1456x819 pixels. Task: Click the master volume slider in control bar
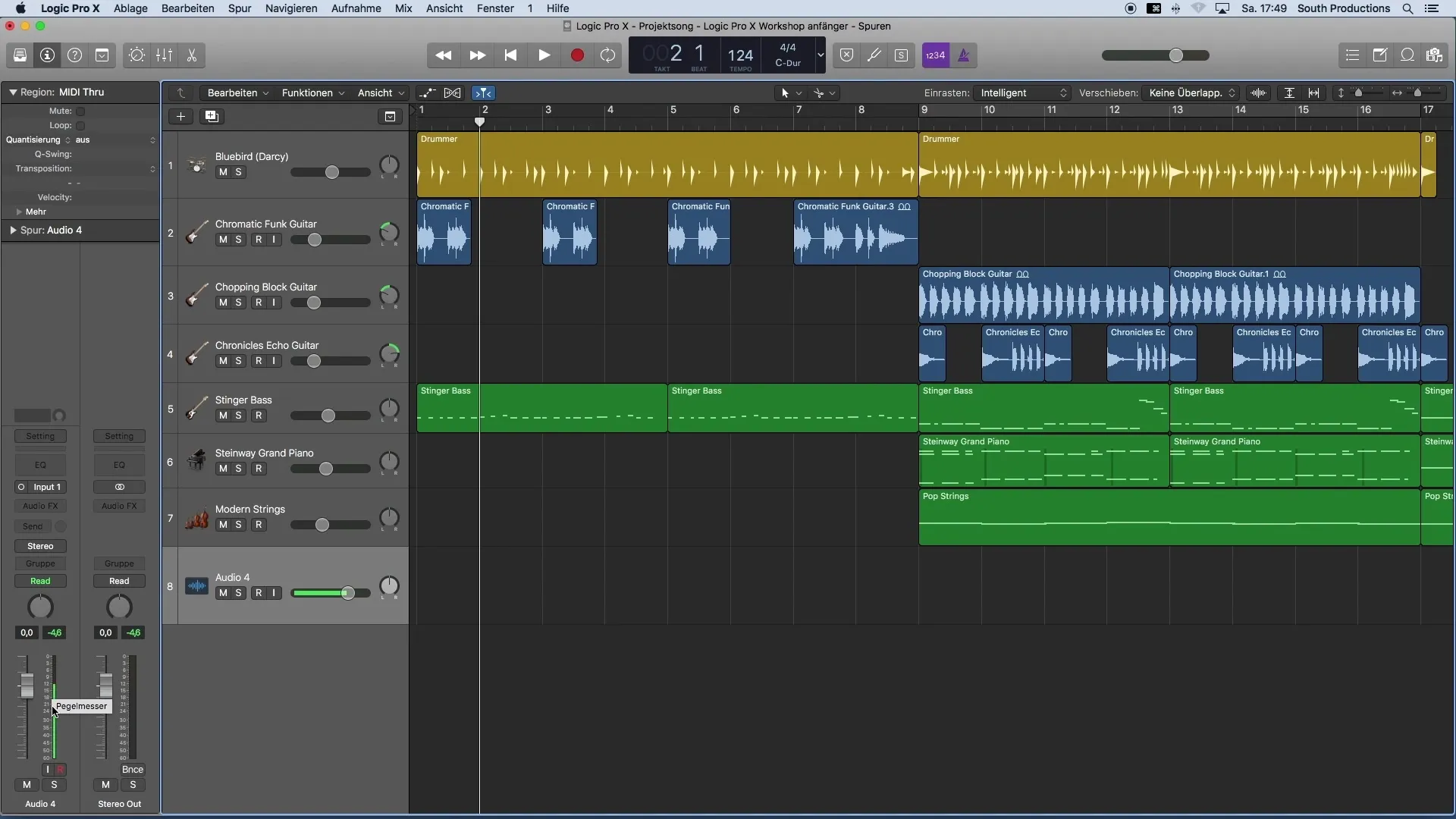1155,55
